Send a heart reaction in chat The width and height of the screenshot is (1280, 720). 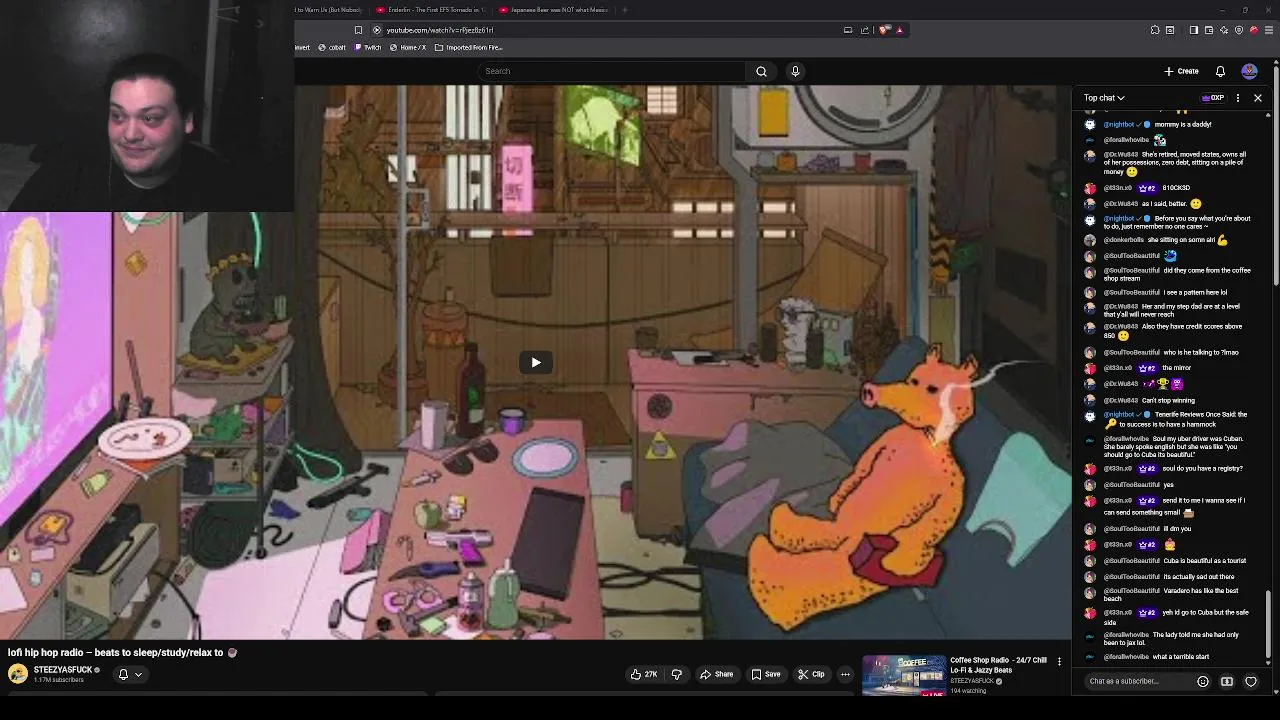pos(1251,681)
